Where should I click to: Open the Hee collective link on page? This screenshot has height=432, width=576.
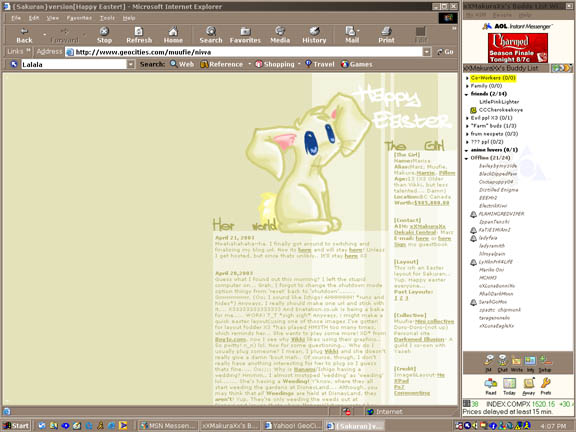coord(434,321)
